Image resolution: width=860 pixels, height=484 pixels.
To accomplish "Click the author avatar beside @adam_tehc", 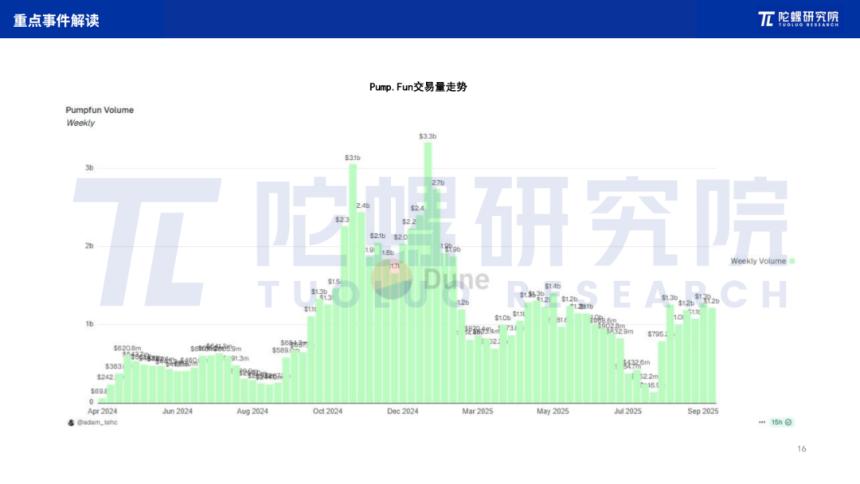I will click(70, 423).
